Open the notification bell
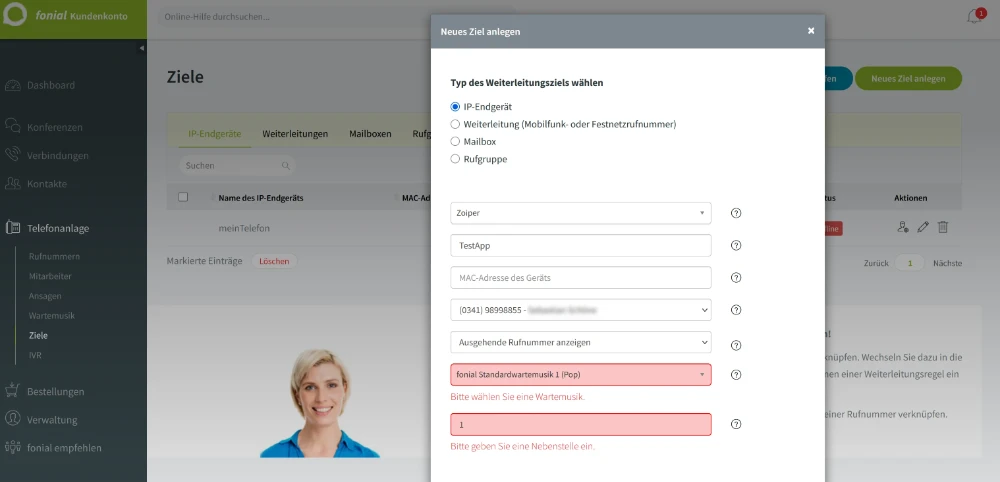Image resolution: width=1000 pixels, height=482 pixels. point(974,17)
